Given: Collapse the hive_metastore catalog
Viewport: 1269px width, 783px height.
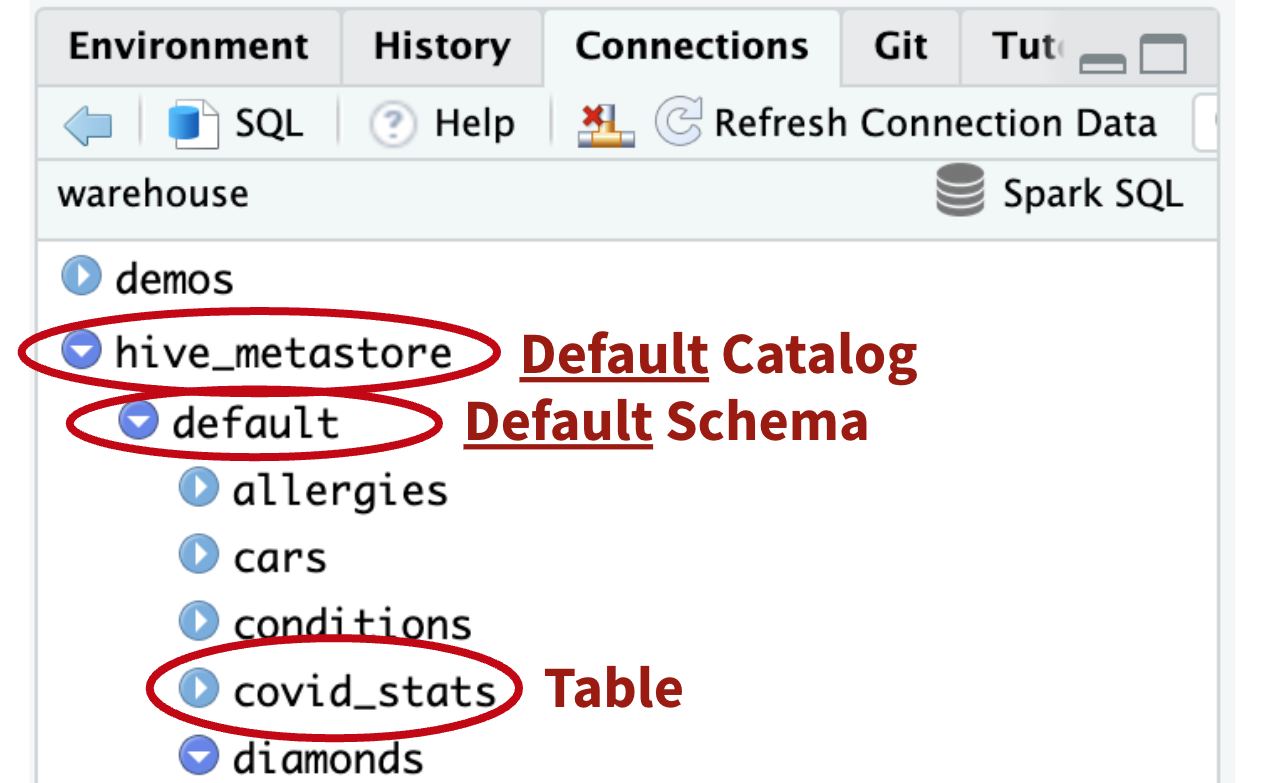Looking at the screenshot, I should tap(81, 350).
